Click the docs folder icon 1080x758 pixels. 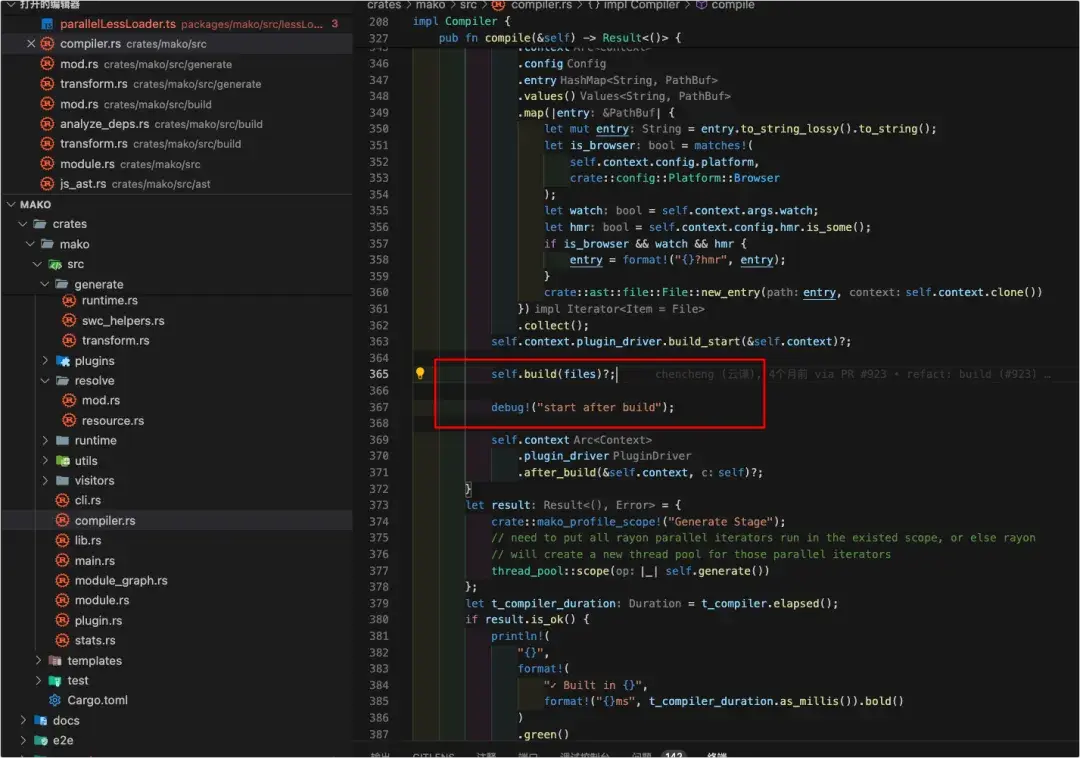point(41,721)
